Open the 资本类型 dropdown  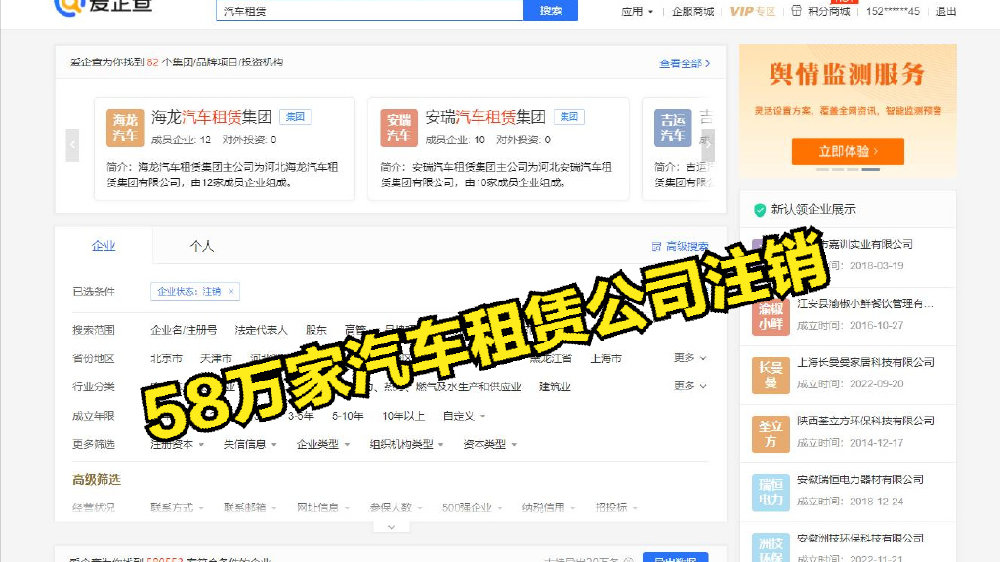coord(490,444)
